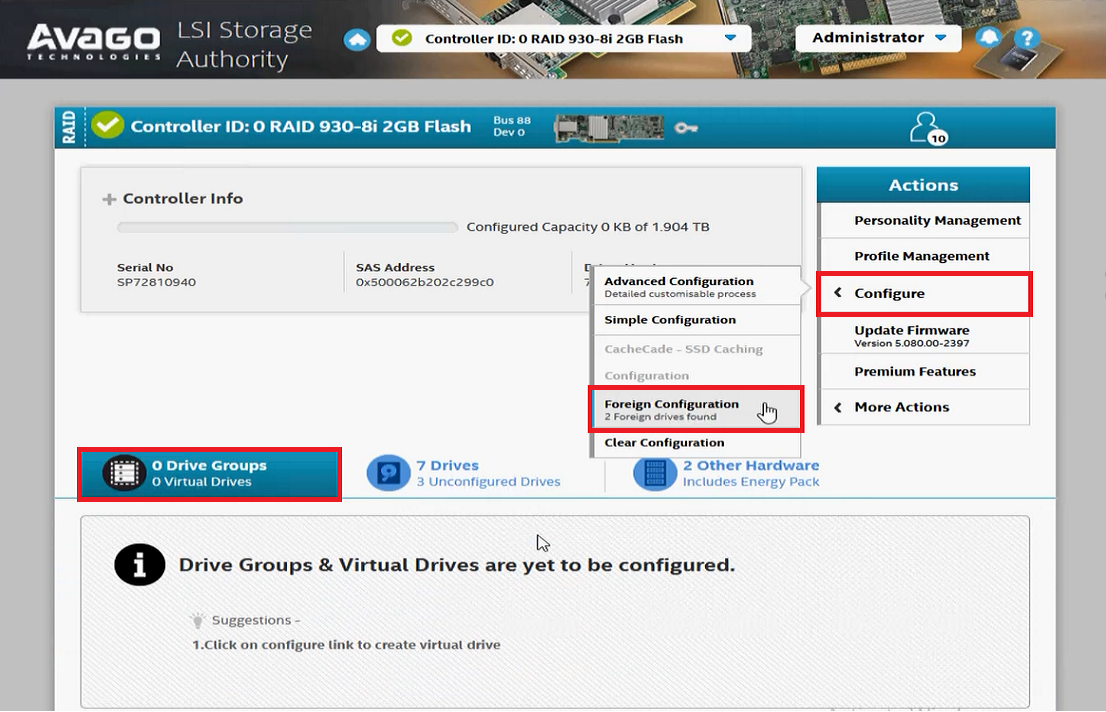Click the user count icon with badge 10
The height and width of the screenshot is (712, 1106).
pyautogui.click(x=926, y=128)
